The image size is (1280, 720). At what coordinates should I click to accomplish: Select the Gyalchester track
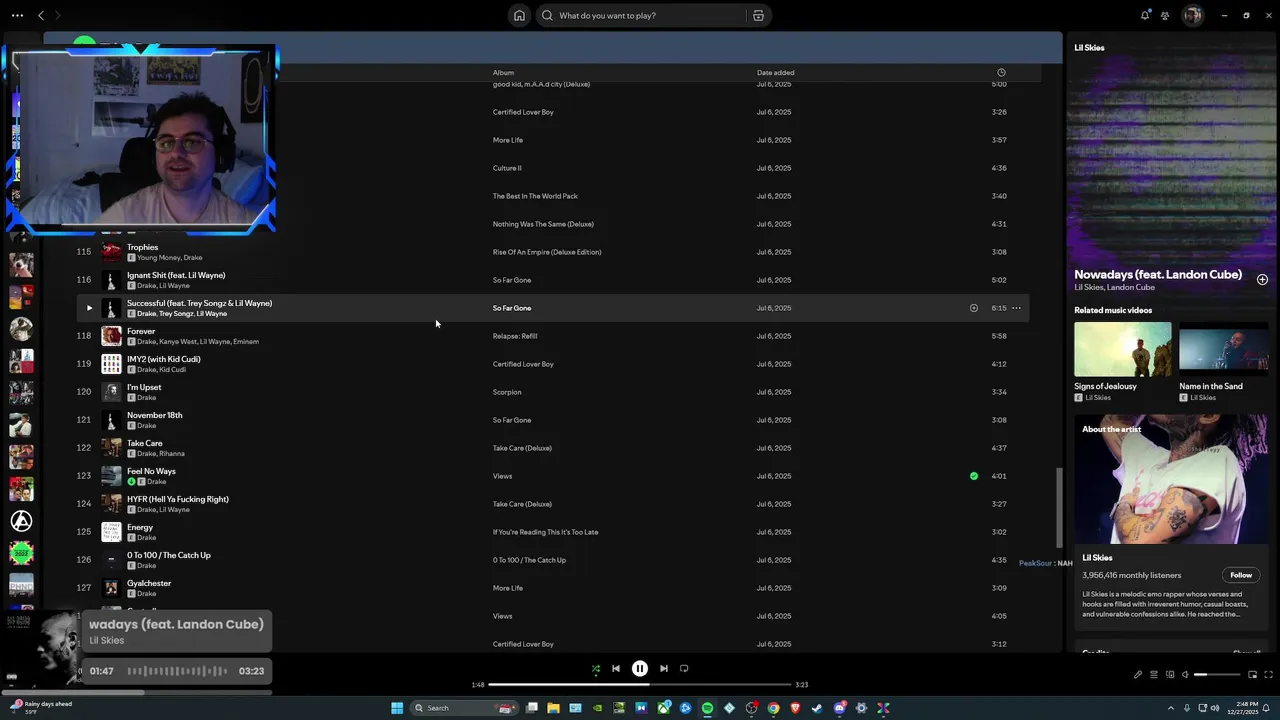[149, 583]
